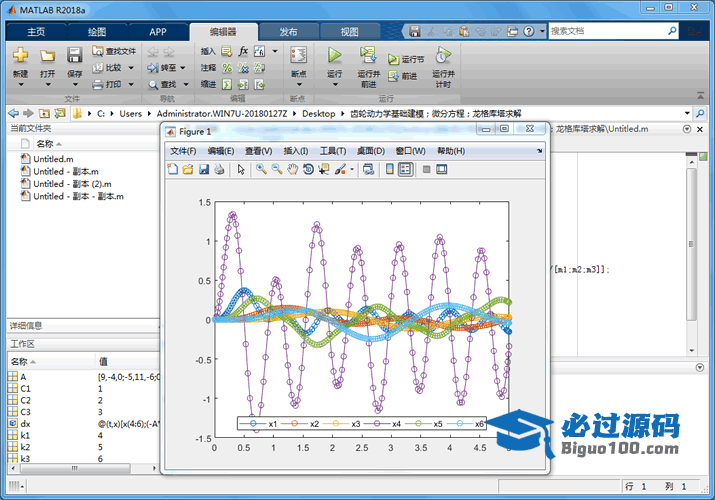Click Hide Plot Tools icon in Figure
Image resolution: width=715 pixels, height=500 pixels.
[x=426, y=170]
